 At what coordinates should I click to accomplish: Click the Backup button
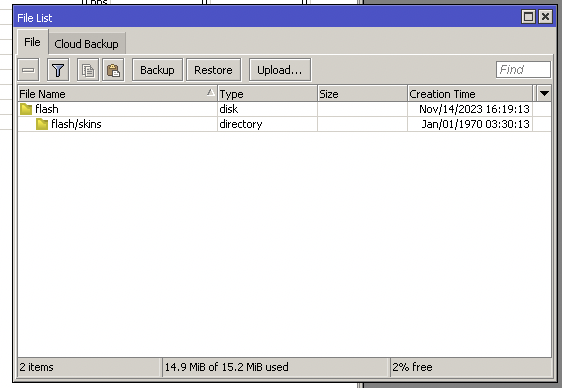click(157, 70)
